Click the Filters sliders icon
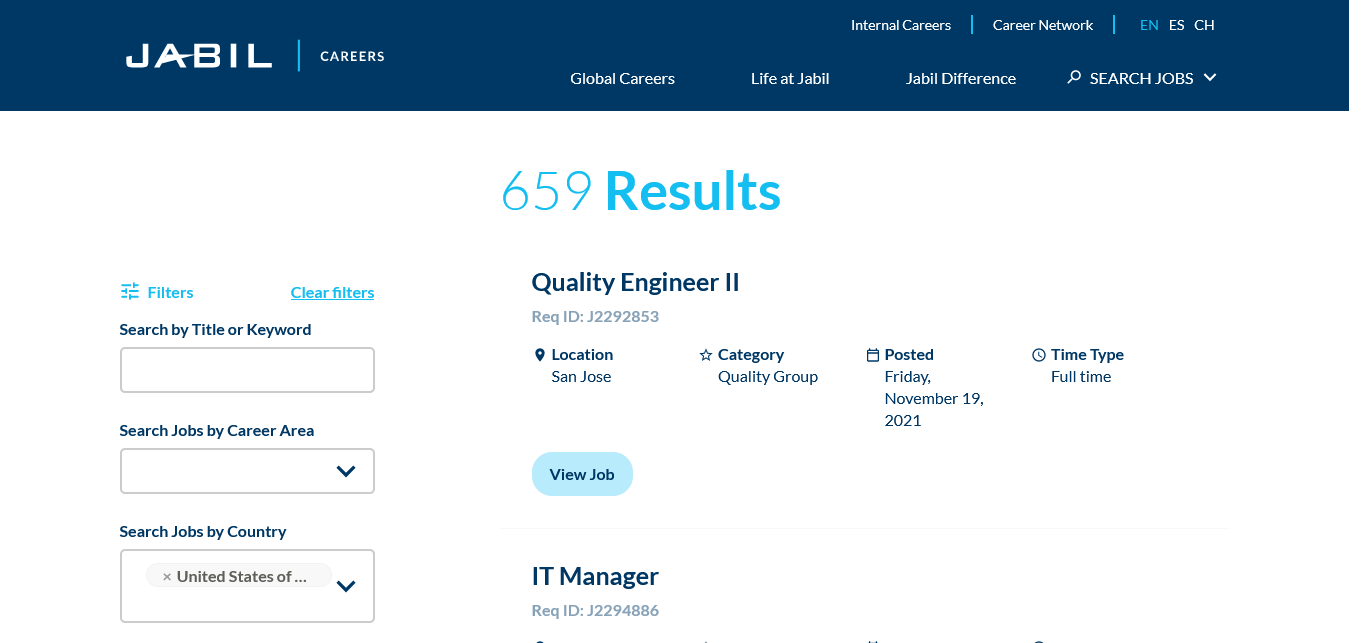 130,292
